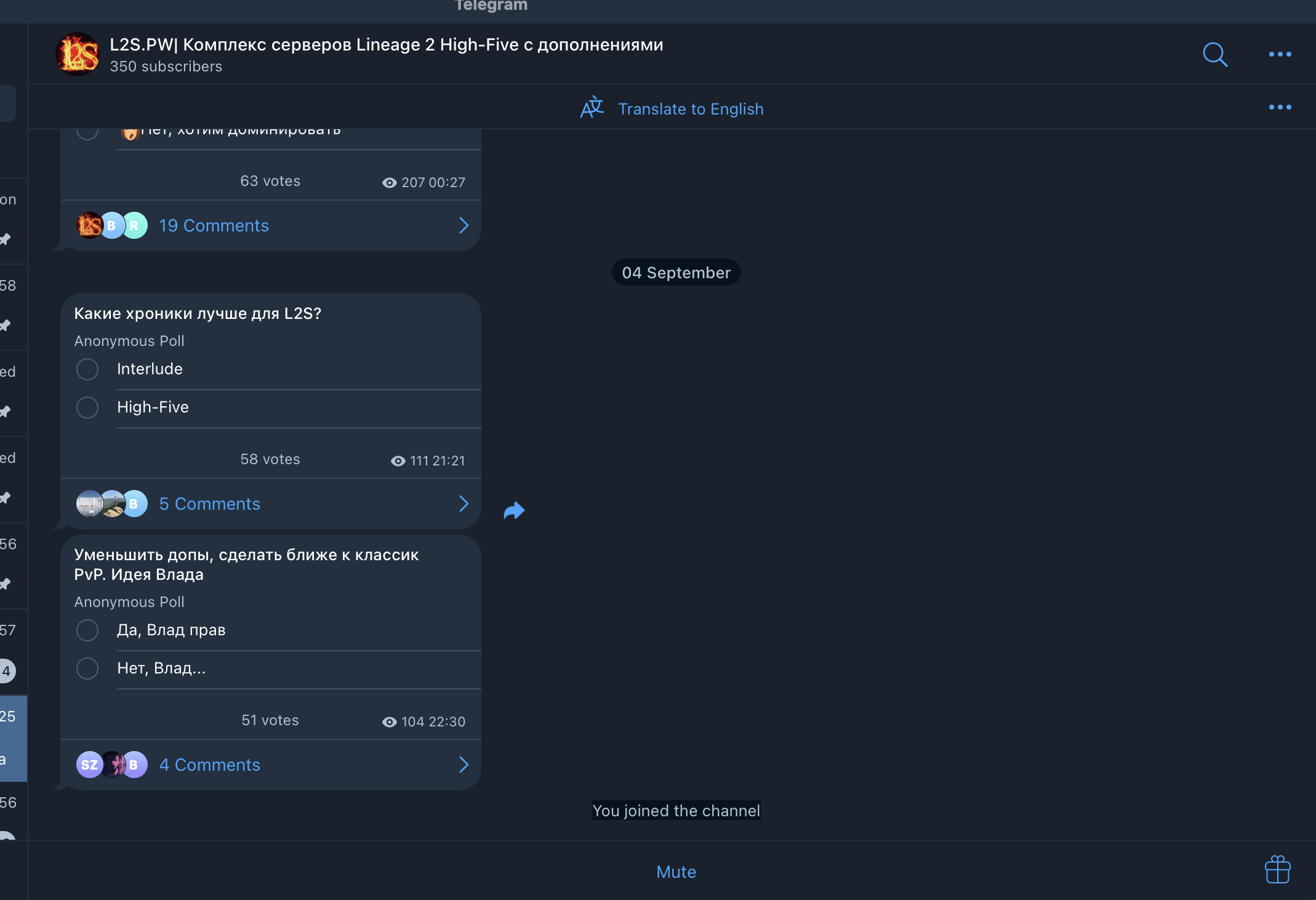Viewport: 1316px width, 900px height.
Task: Click the forward share arrow beside poll
Action: 514,510
